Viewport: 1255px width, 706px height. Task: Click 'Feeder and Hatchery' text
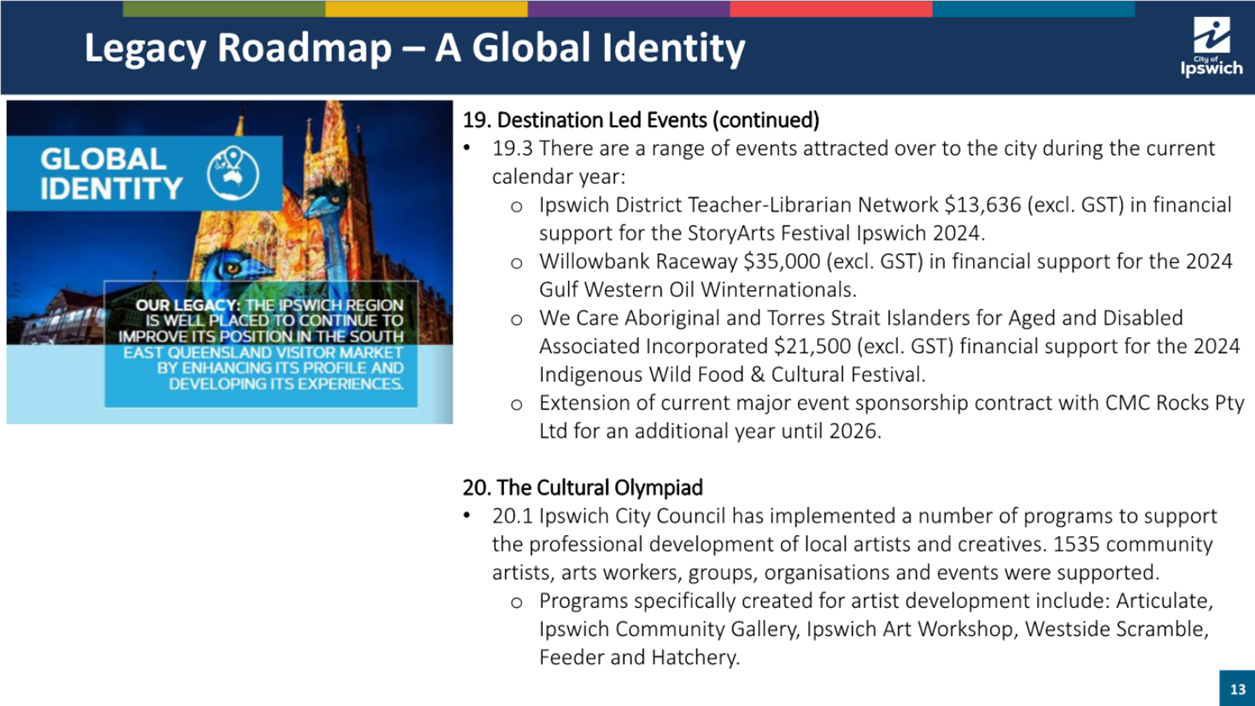(639, 657)
